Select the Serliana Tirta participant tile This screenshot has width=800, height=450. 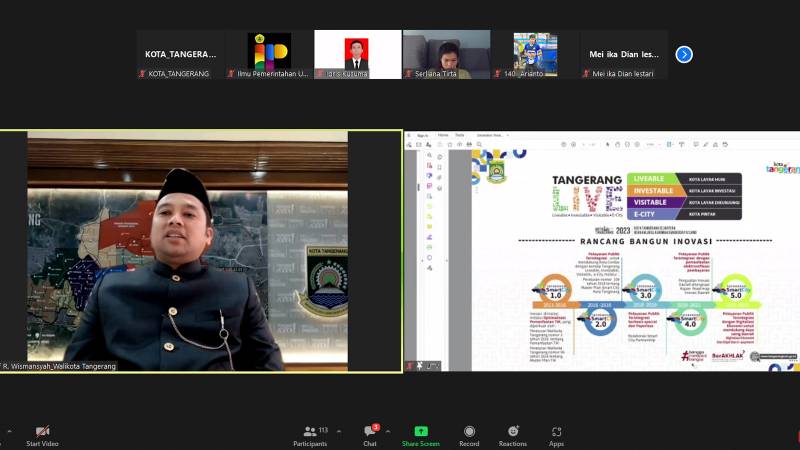(x=446, y=54)
